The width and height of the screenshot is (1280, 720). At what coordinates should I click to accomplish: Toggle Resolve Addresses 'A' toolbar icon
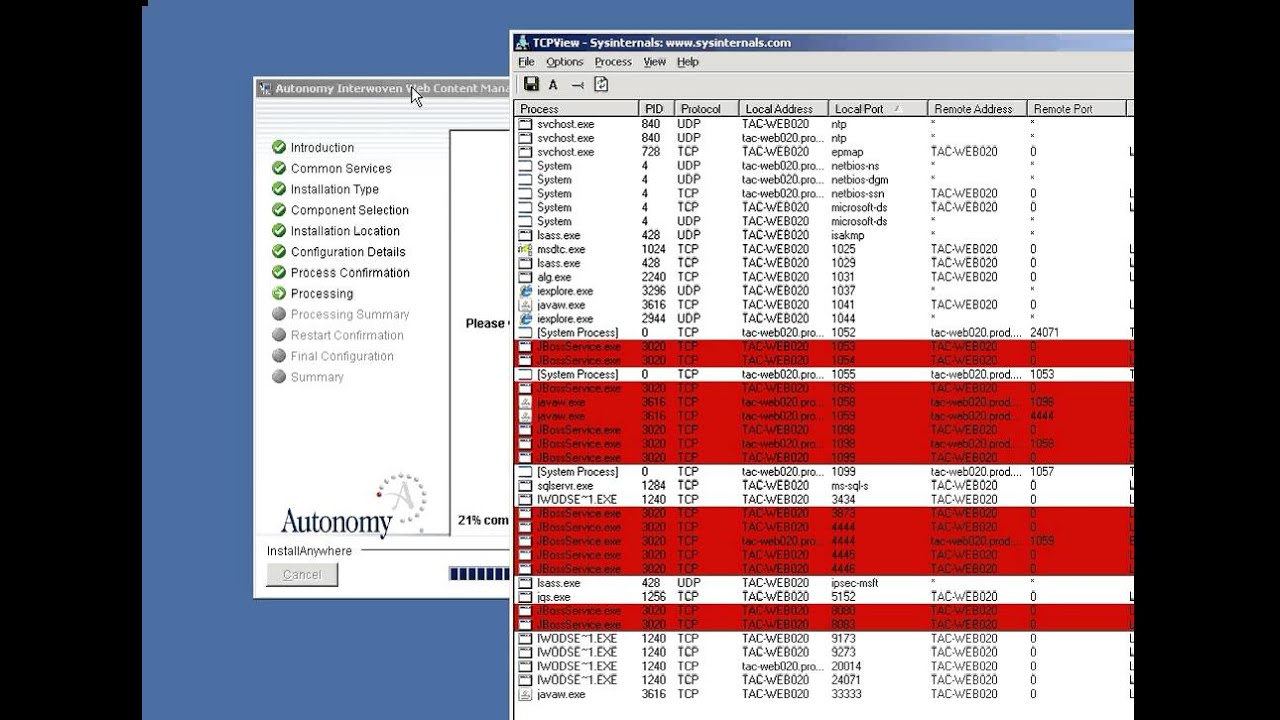[553, 85]
